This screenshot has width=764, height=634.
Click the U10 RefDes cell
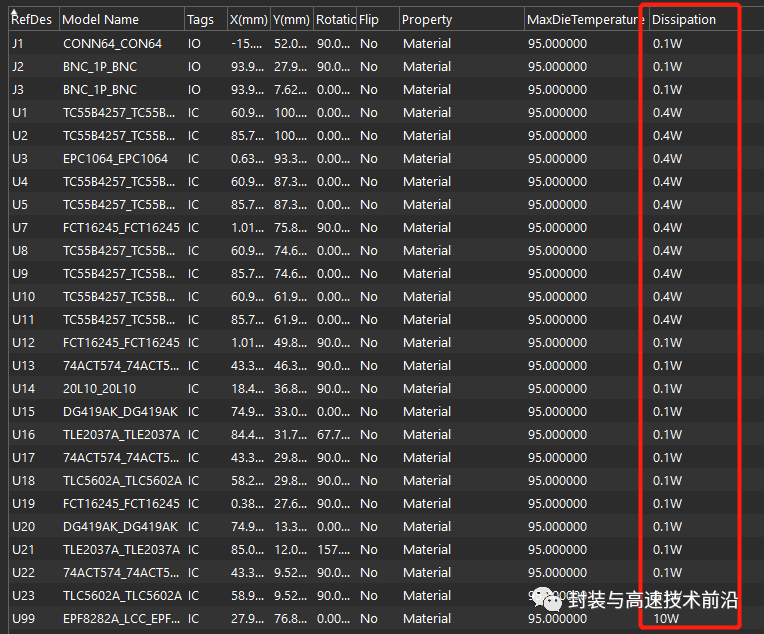pos(23,297)
